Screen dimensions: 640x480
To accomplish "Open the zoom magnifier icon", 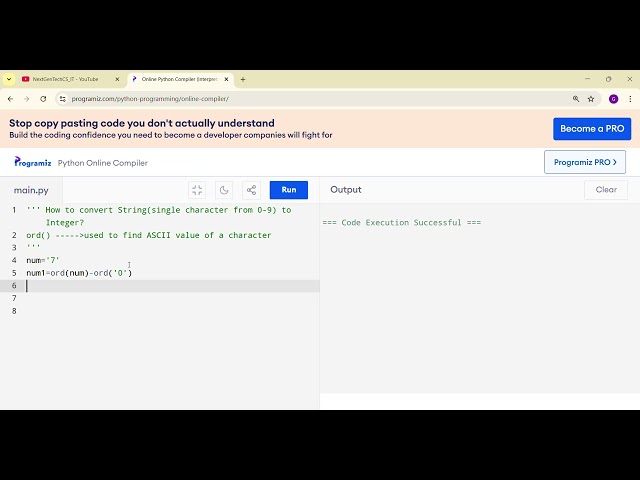I will click(x=576, y=99).
